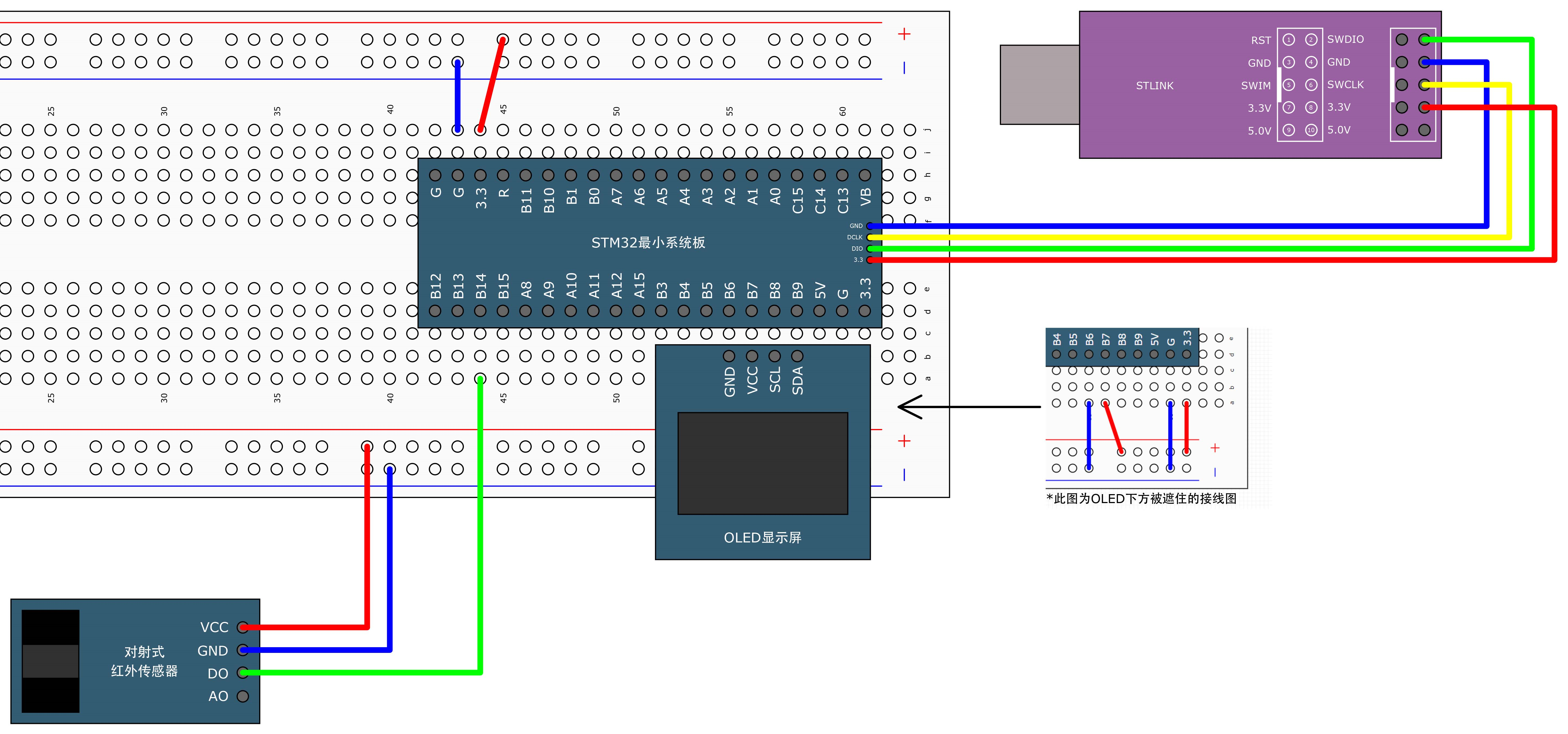
Task: Click the sensor DO pin with green wire
Action: (243, 672)
